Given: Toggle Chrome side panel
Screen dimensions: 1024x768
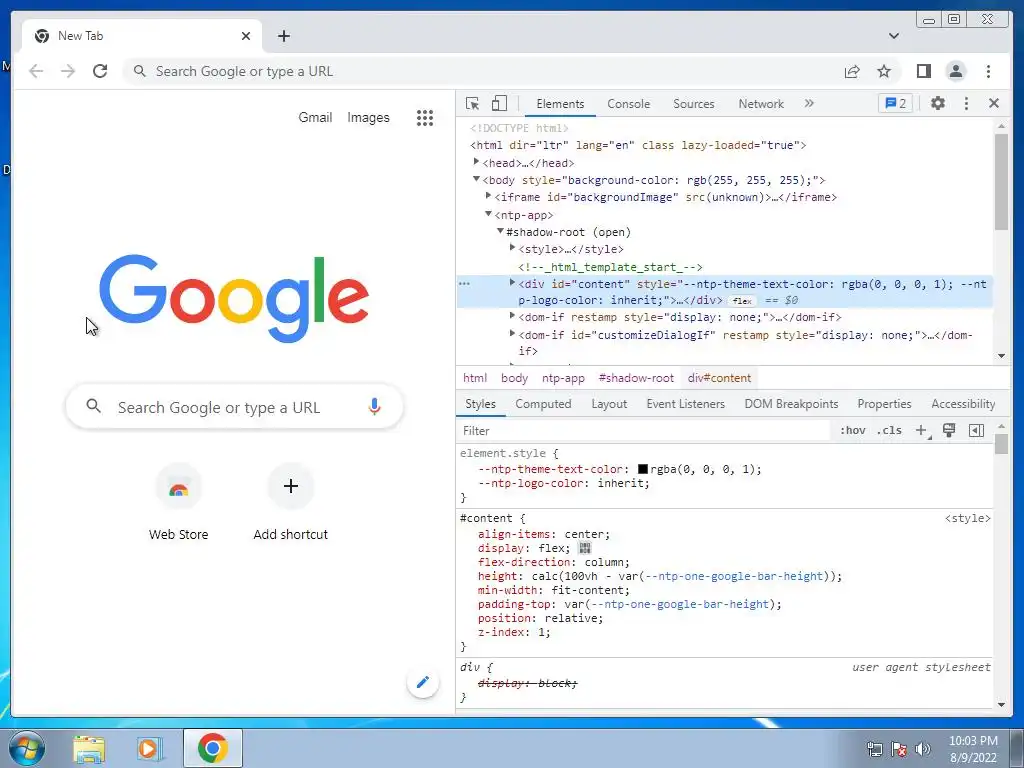Looking at the screenshot, I should click(923, 71).
